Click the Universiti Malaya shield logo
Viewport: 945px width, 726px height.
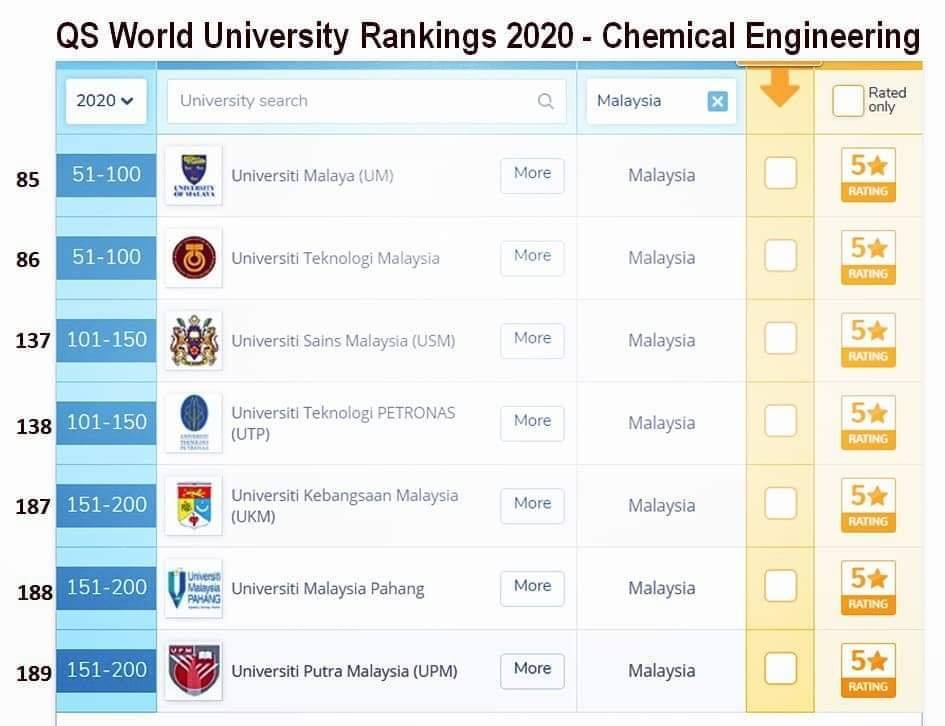[x=193, y=175]
